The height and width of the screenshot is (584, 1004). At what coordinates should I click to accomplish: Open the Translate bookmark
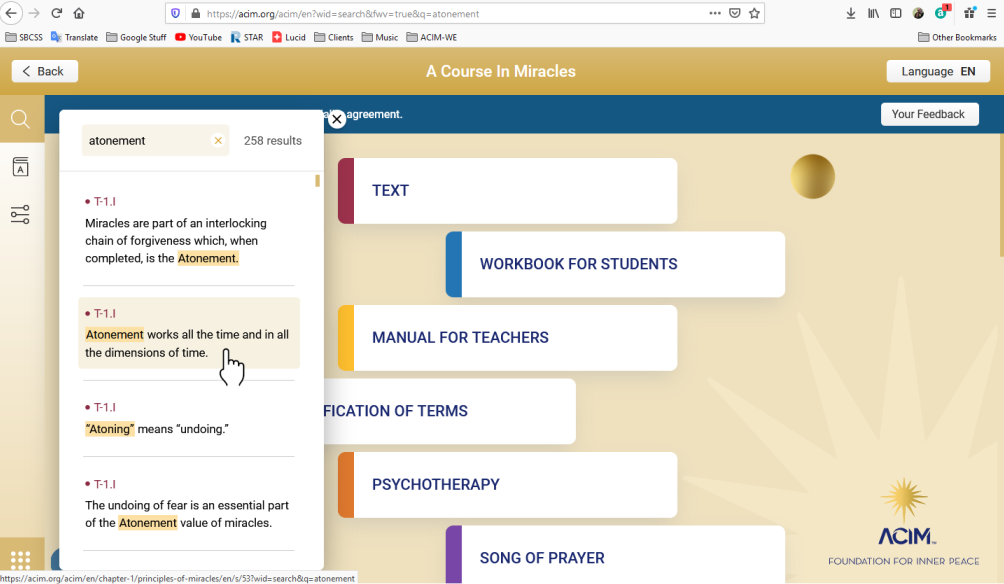pyautogui.click(x=74, y=37)
